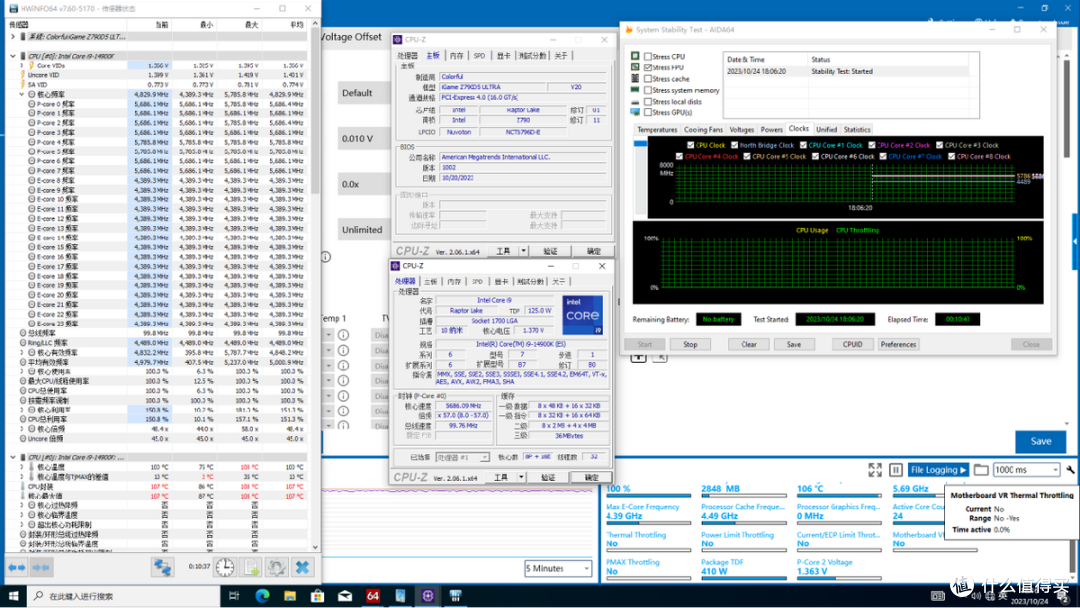Start XTU File Logging button
The width and height of the screenshot is (1080, 608).
(x=938, y=470)
